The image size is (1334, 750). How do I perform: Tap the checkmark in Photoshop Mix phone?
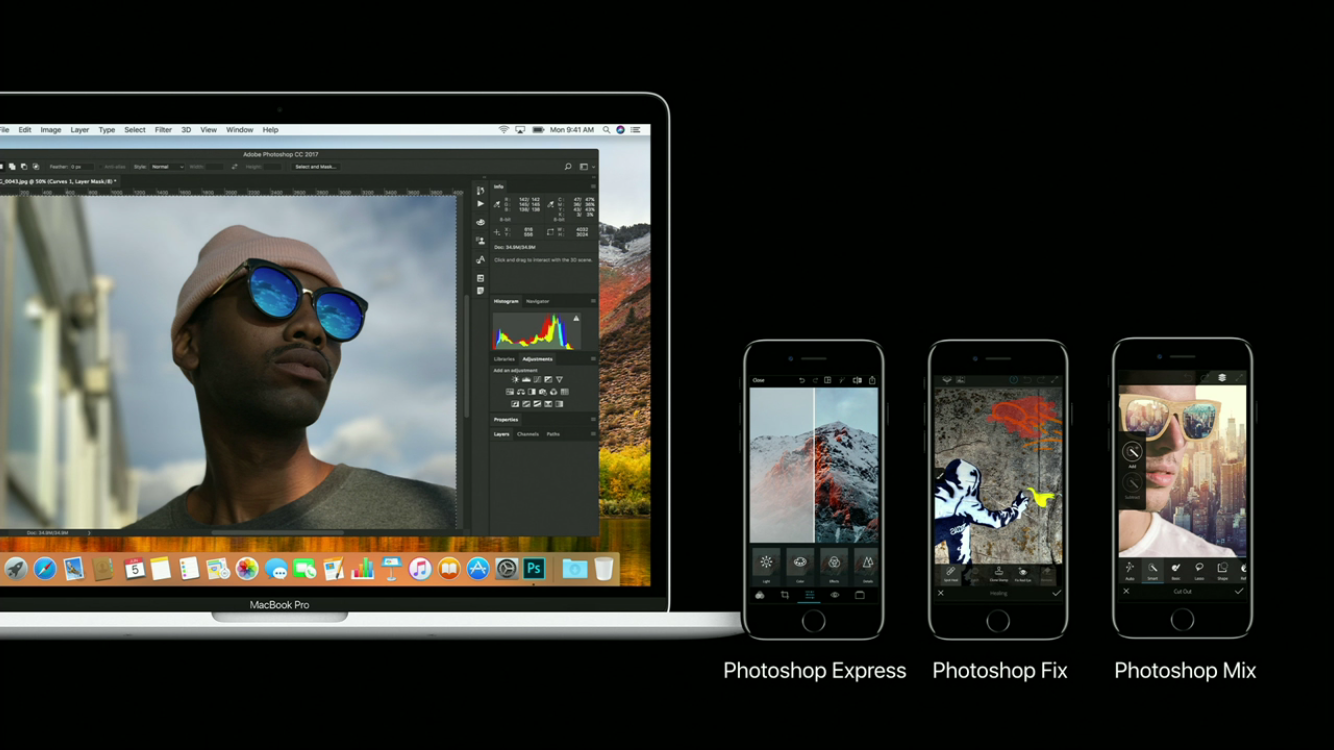[1239, 592]
